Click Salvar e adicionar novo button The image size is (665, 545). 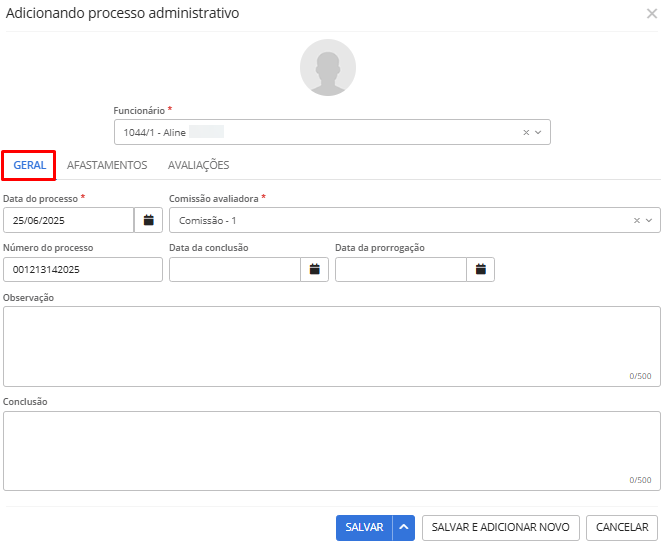[500, 527]
